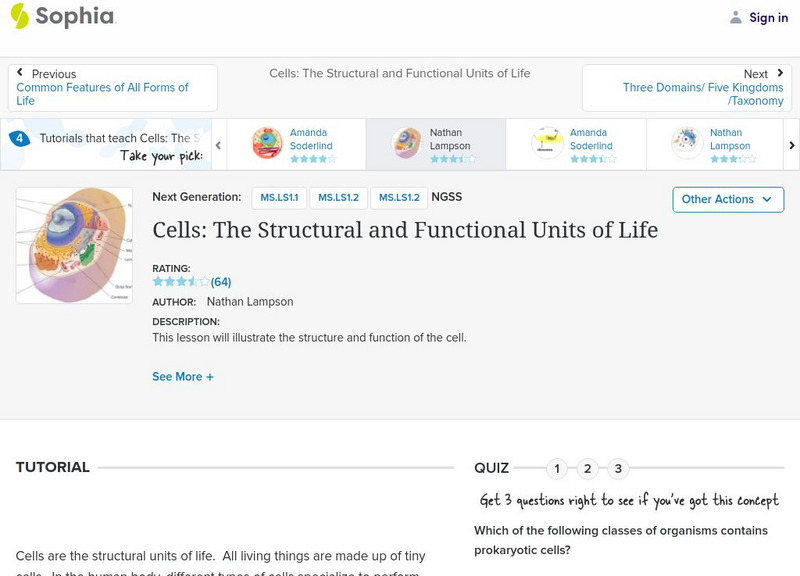
Task: Go to Previous lesson Common Features
Action: click(112, 87)
